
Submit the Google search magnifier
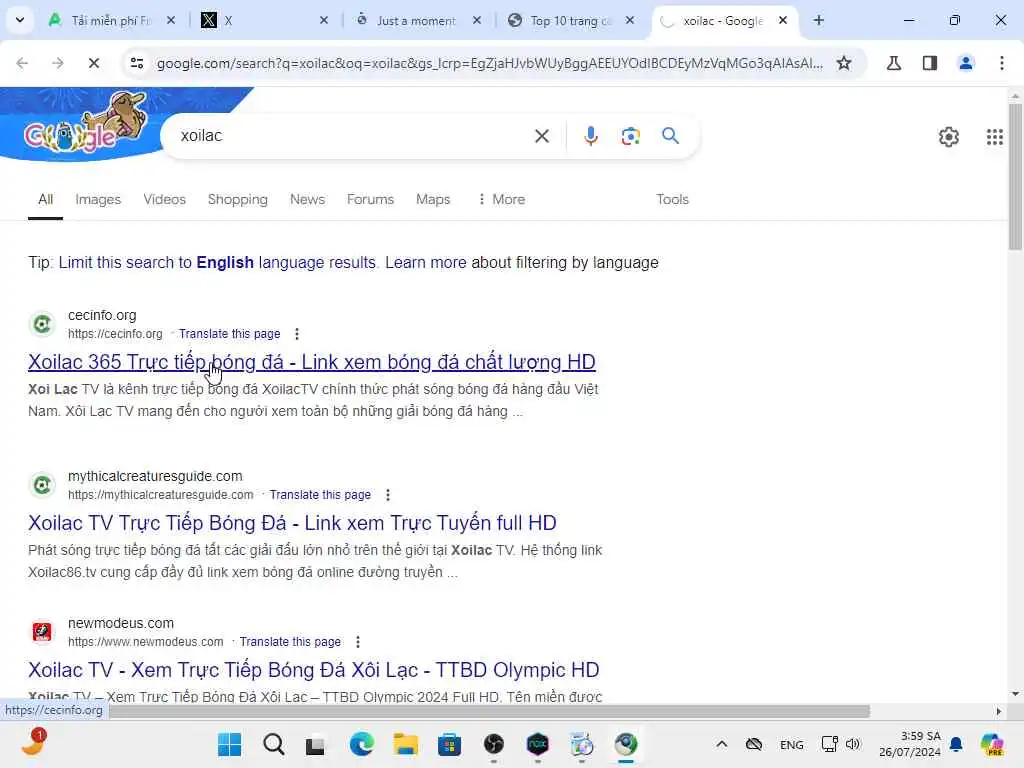point(671,136)
